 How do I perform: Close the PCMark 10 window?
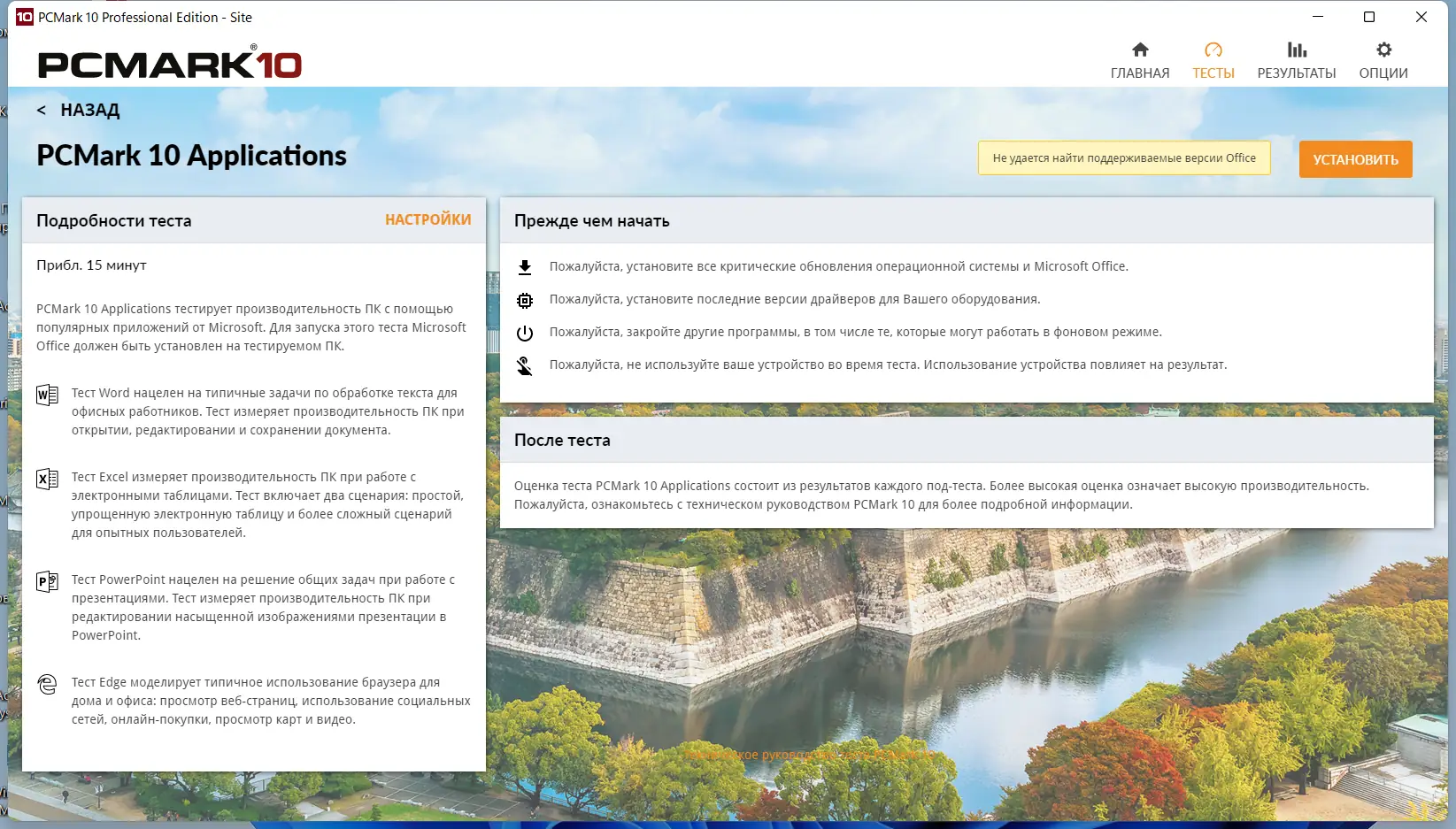click(1421, 17)
